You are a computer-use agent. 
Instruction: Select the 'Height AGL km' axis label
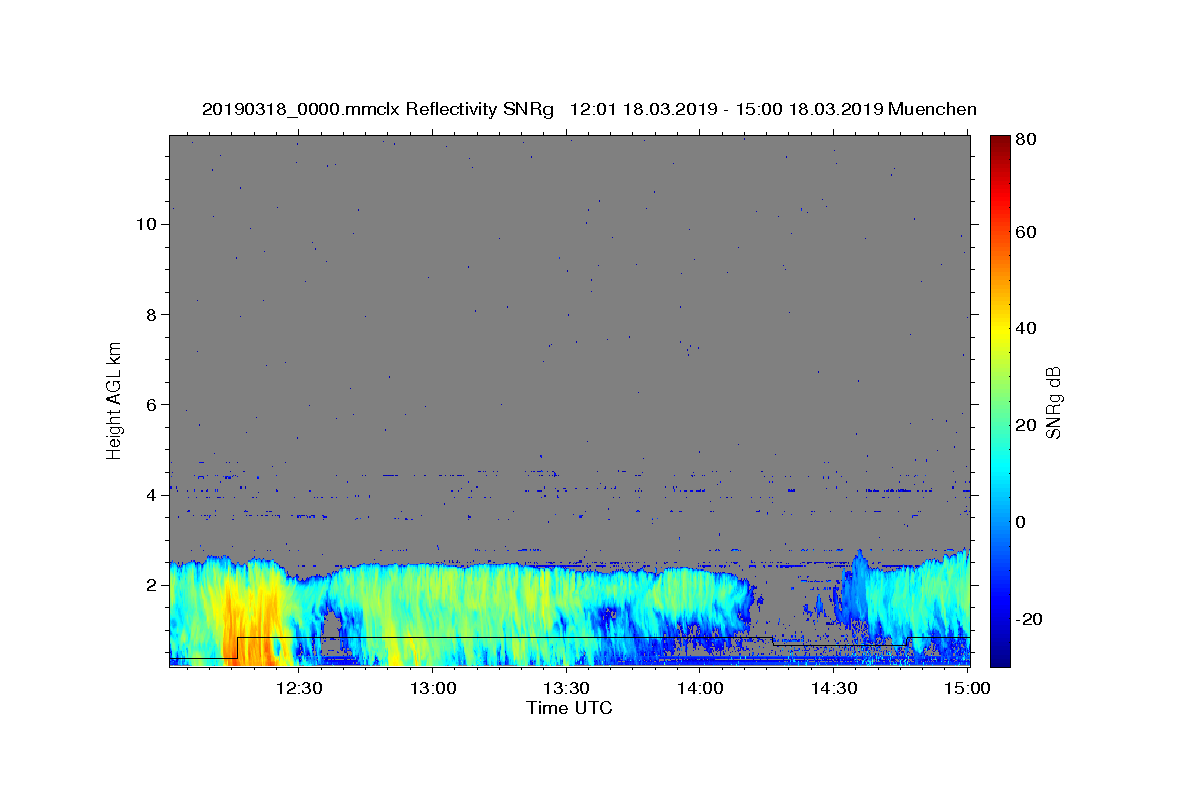114,399
